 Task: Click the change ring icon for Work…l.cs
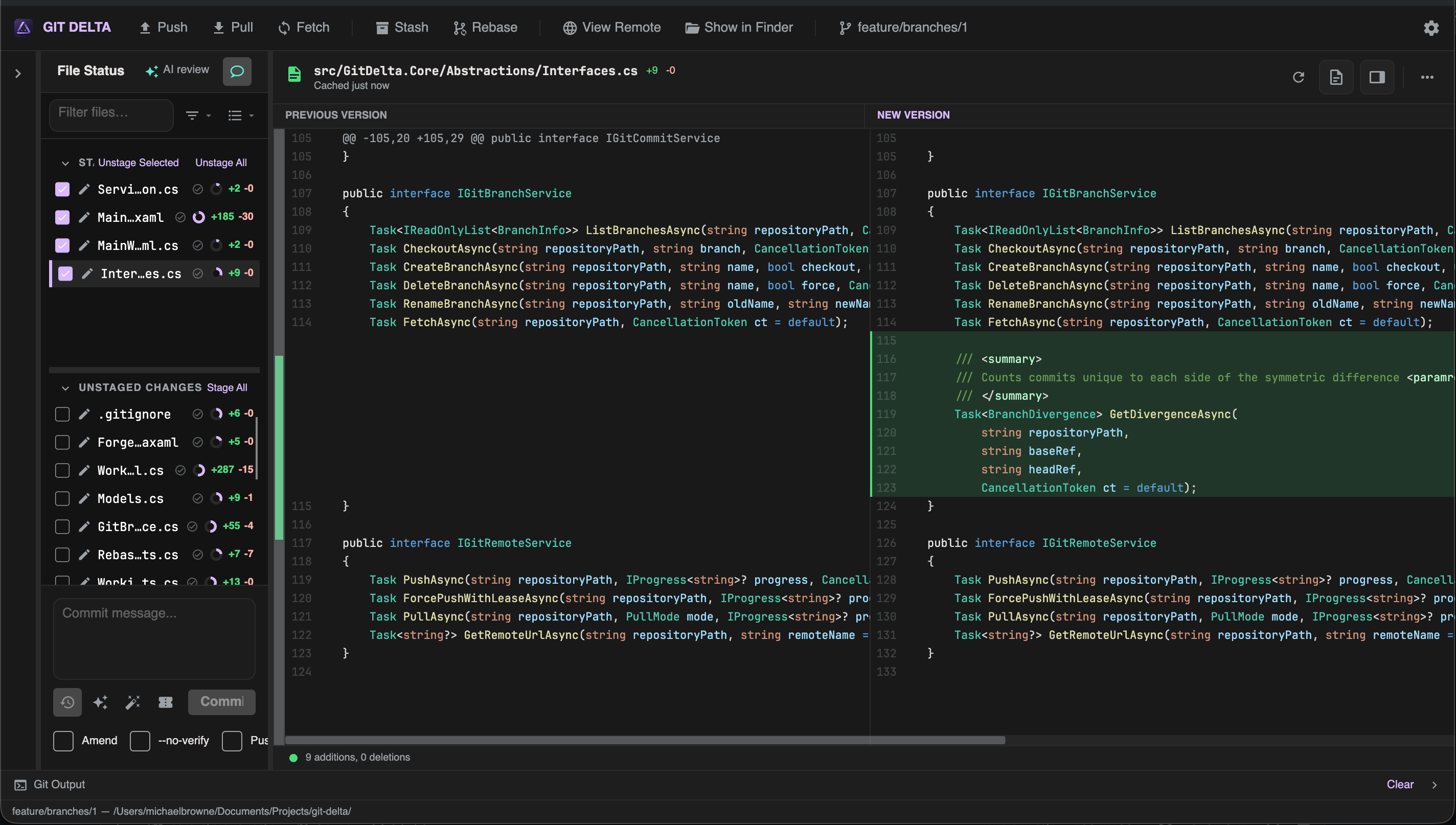coord(199,470)
